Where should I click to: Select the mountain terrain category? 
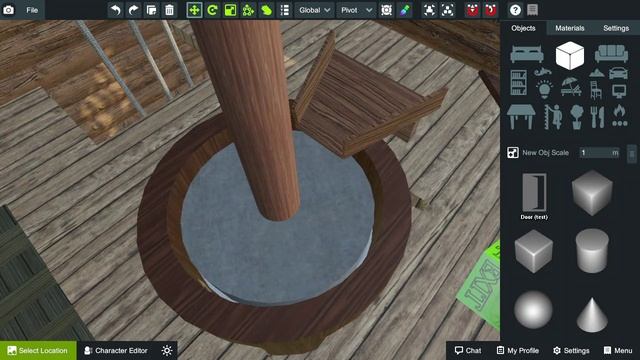pos(596,73)
